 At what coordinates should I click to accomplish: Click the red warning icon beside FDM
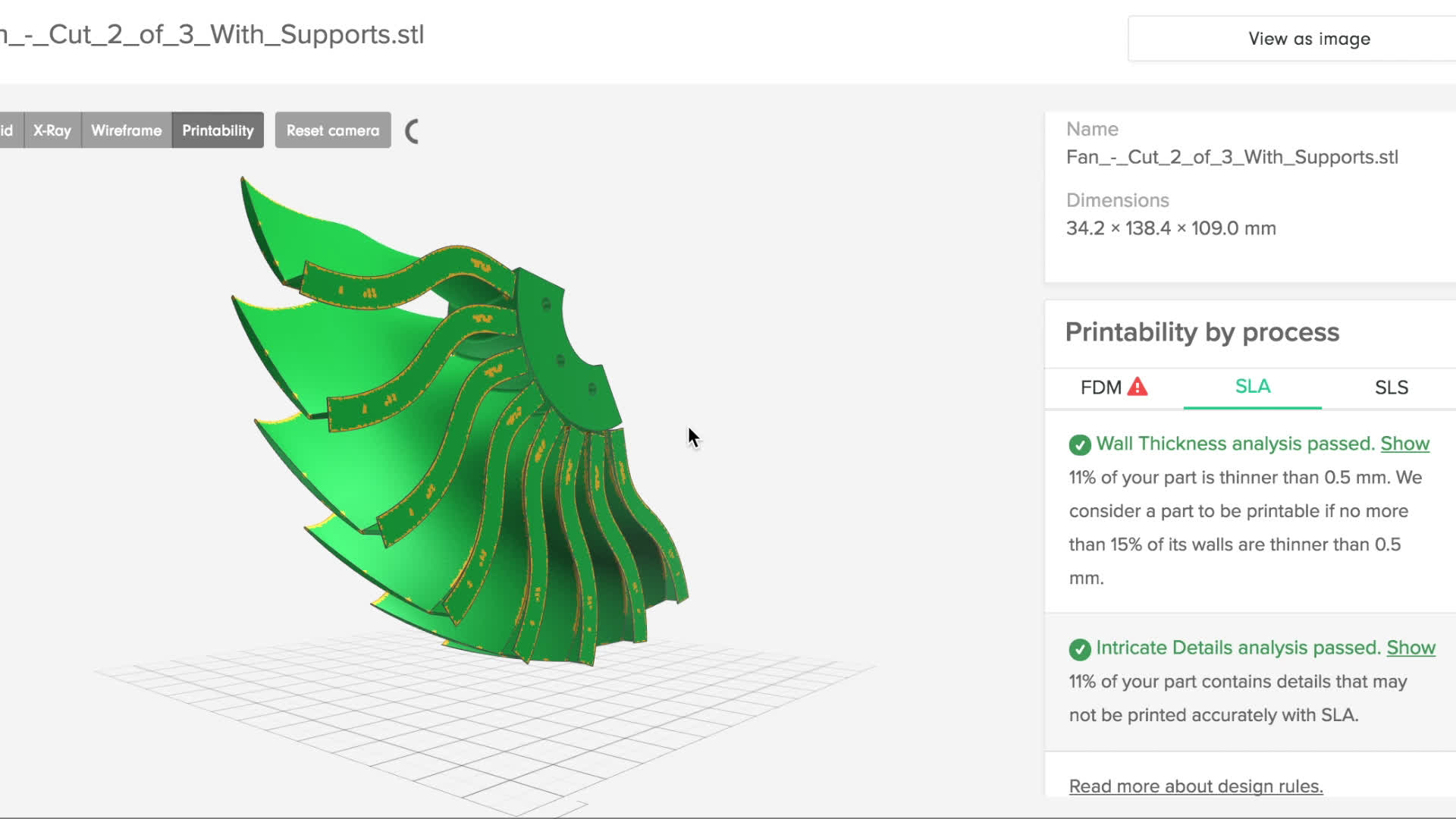pos(1137,387)
